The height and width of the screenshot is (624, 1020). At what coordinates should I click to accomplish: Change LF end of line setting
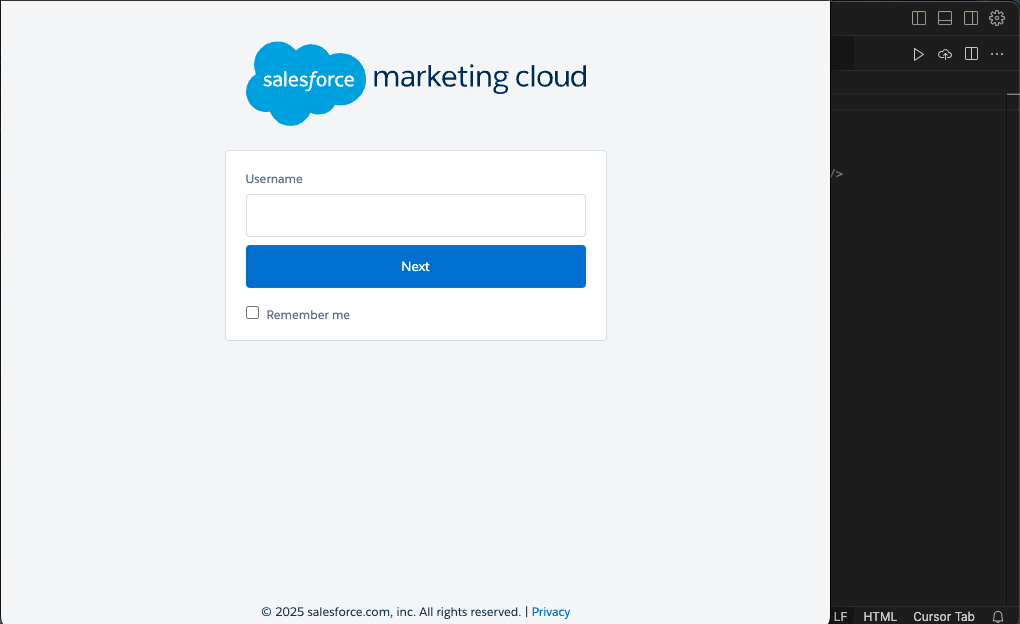[x=840, y=616]
